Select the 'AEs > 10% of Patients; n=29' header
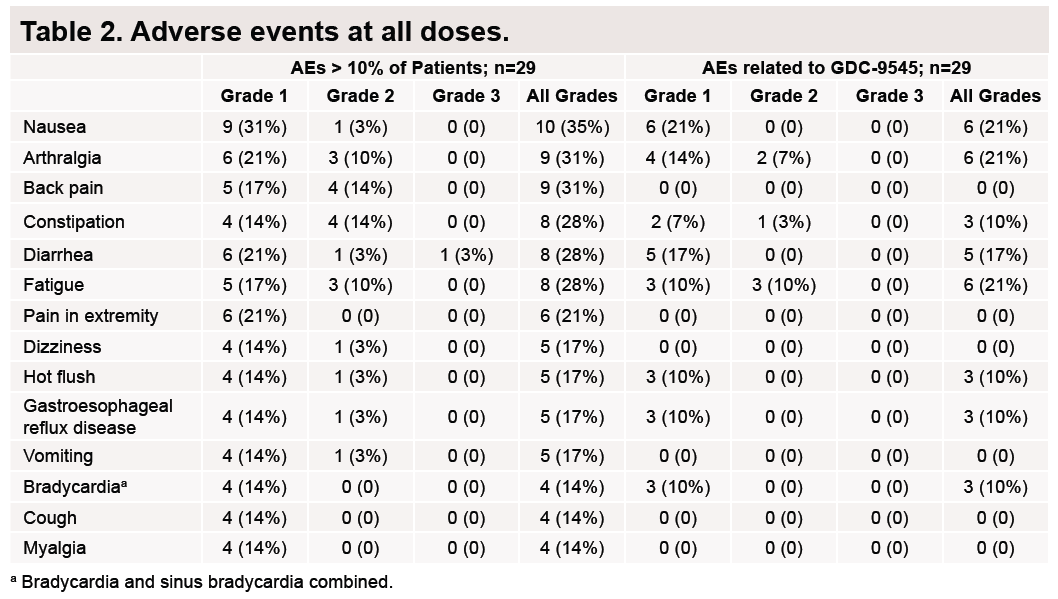 coord(415,68)
